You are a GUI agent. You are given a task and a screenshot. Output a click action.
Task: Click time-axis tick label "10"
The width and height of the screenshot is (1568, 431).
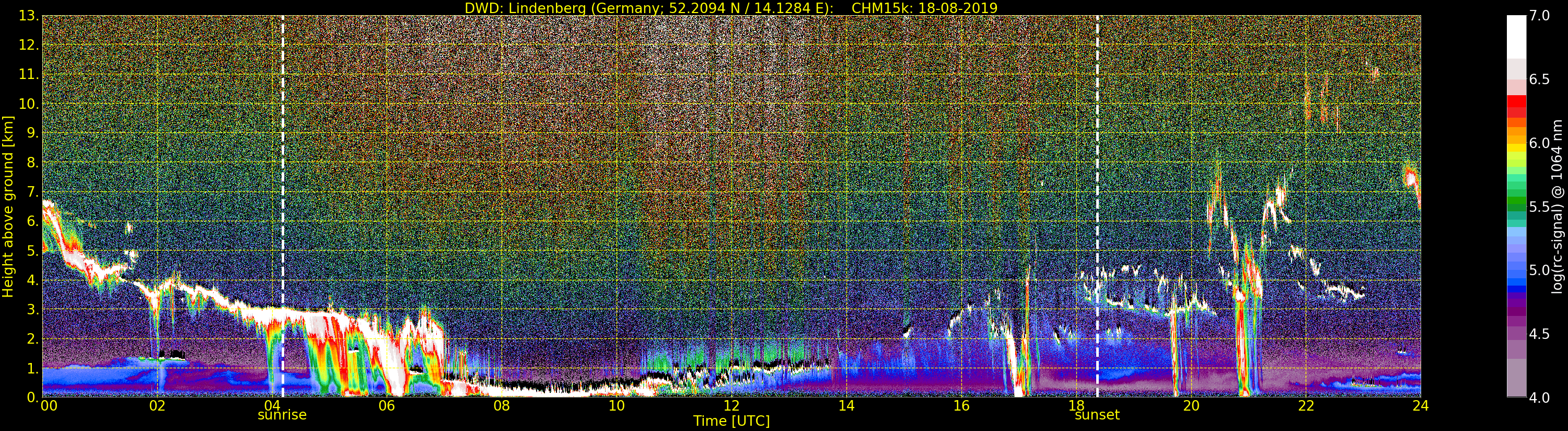point(617,406)
